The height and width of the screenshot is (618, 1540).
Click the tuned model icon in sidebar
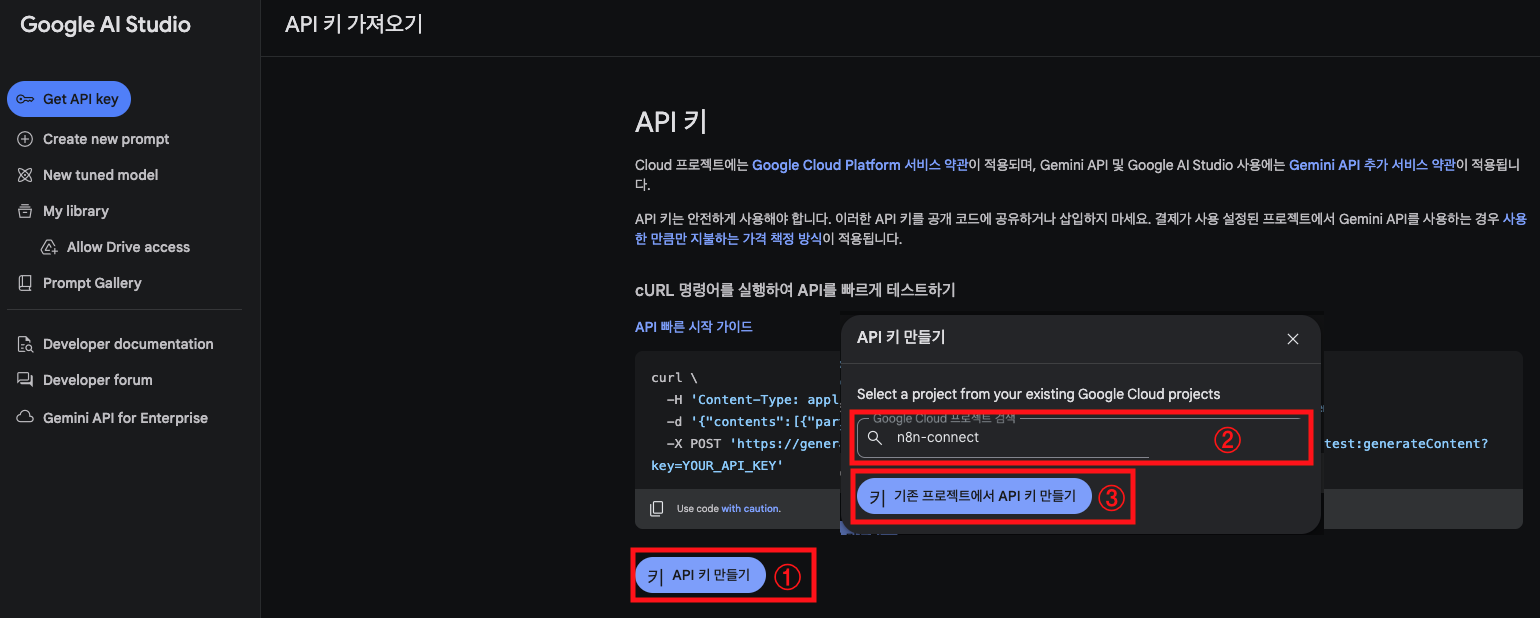point(25,175)
